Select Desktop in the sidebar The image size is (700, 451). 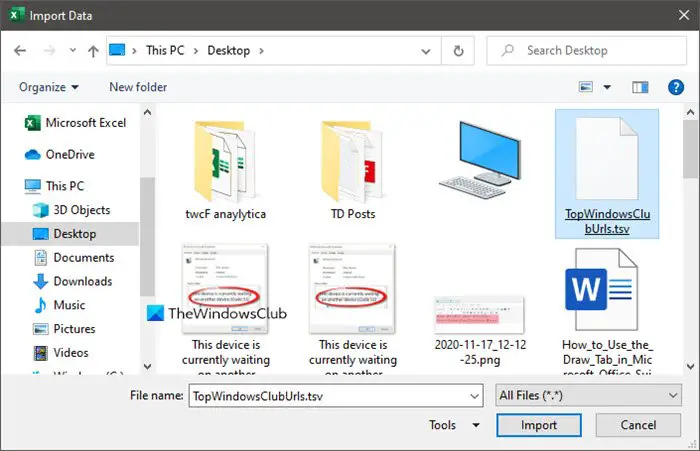(70, 234)
